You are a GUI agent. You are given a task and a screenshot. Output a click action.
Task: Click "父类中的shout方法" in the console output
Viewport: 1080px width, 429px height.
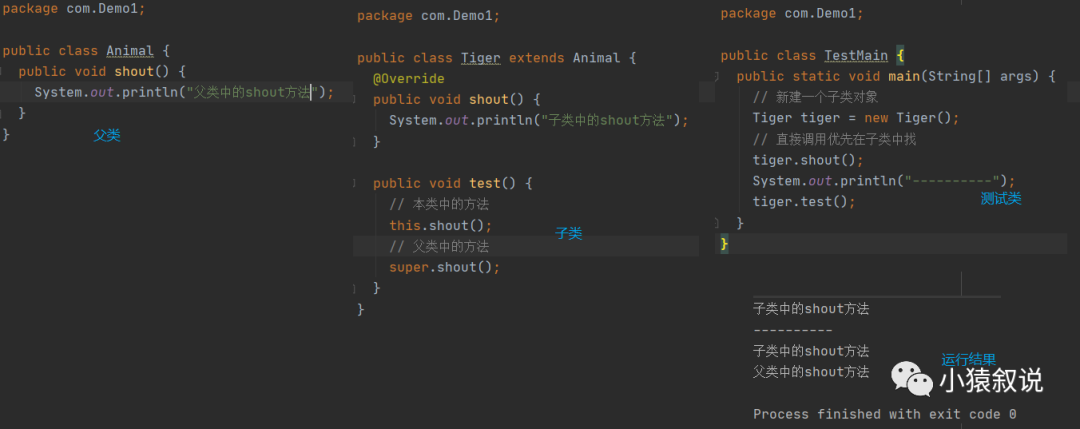pyautogui.click(x=811, y=373)
